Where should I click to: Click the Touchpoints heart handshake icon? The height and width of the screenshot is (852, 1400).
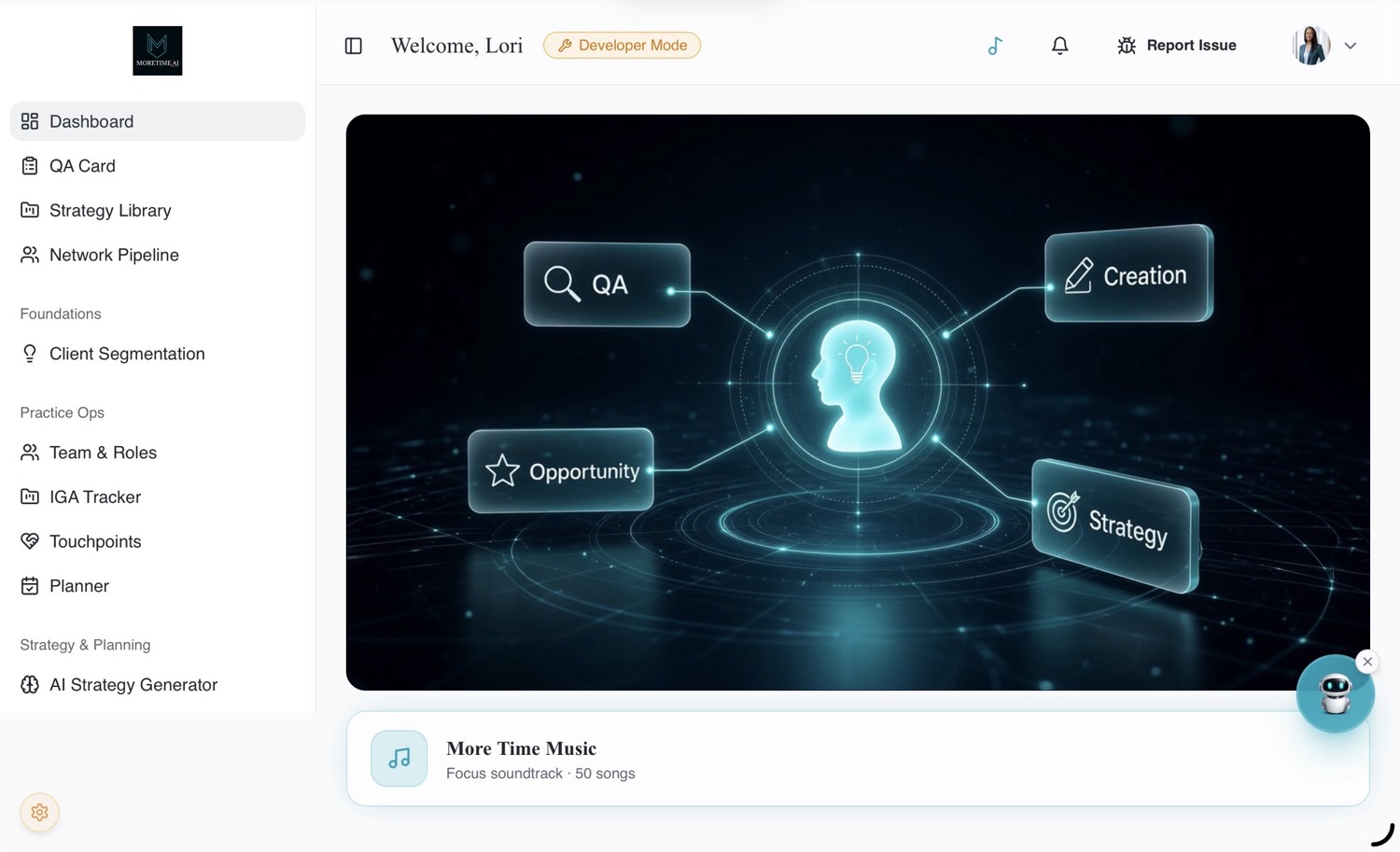(x=30, y=541)
